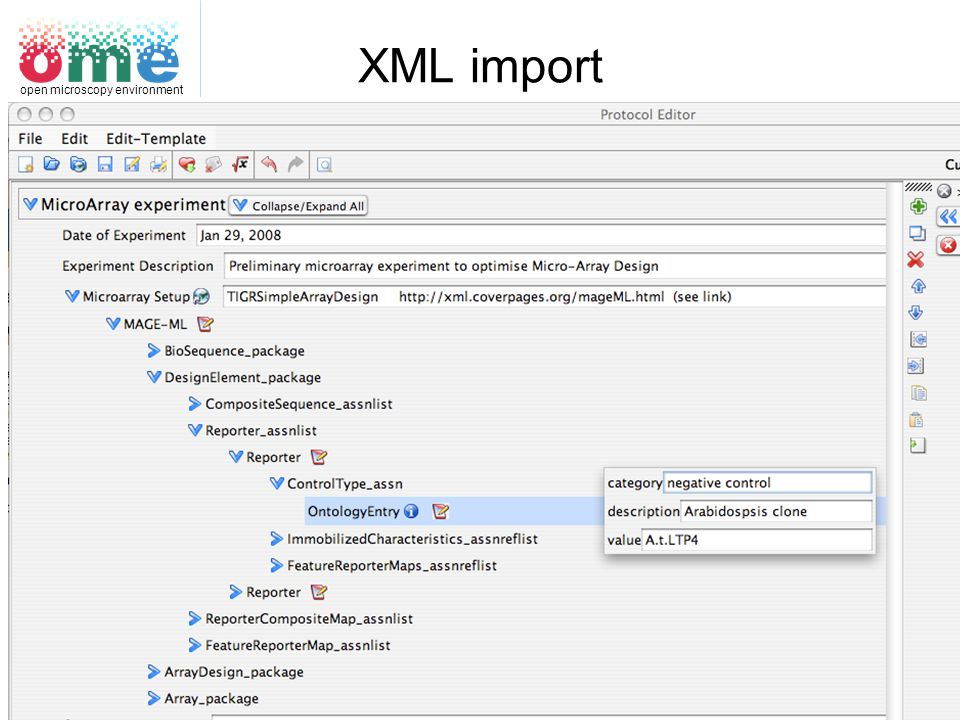Expand the BioSequence_package node
960x720 pixels.
pos(154,351)
